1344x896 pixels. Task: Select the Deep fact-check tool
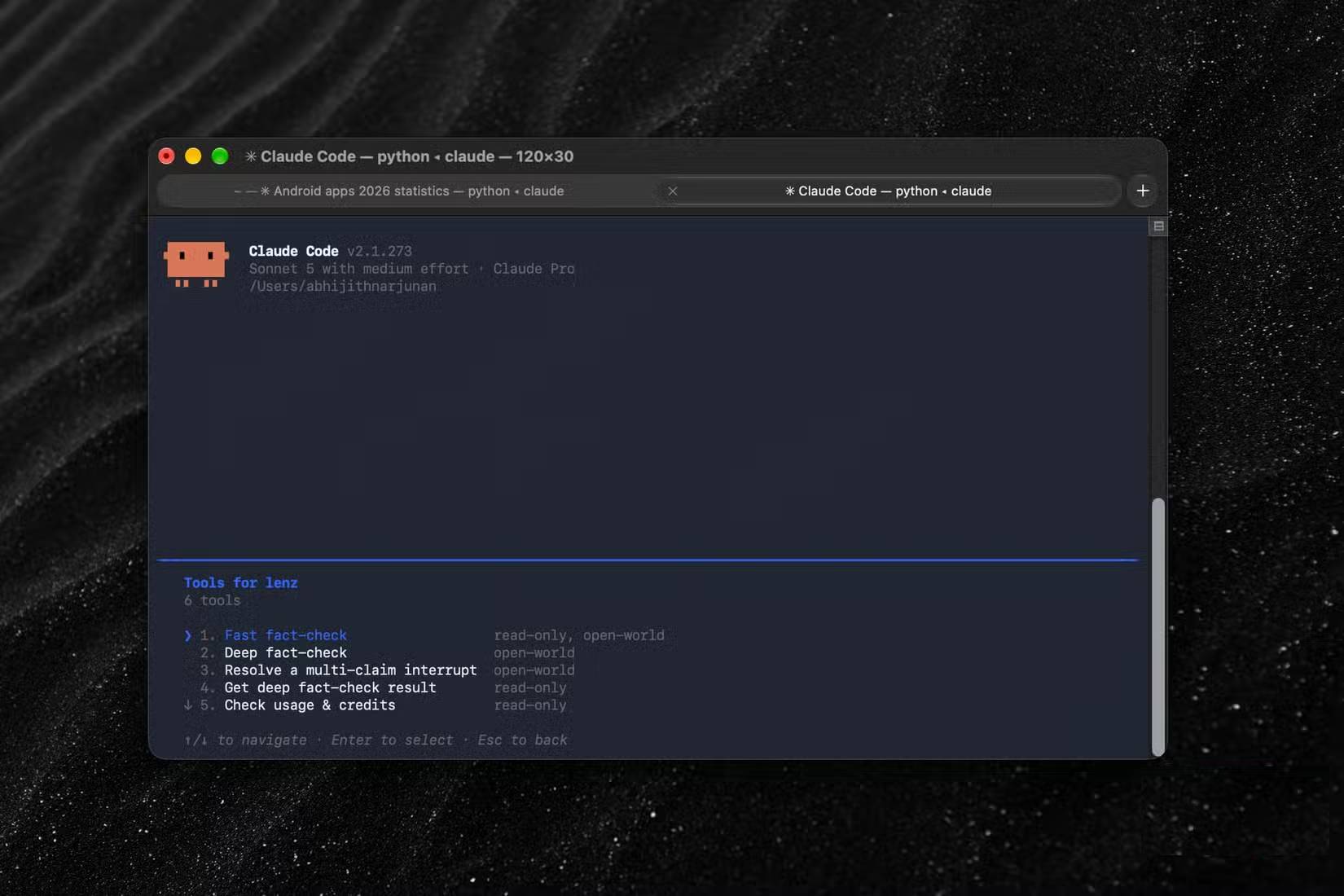pyautogui.click(x=286, y=653)
